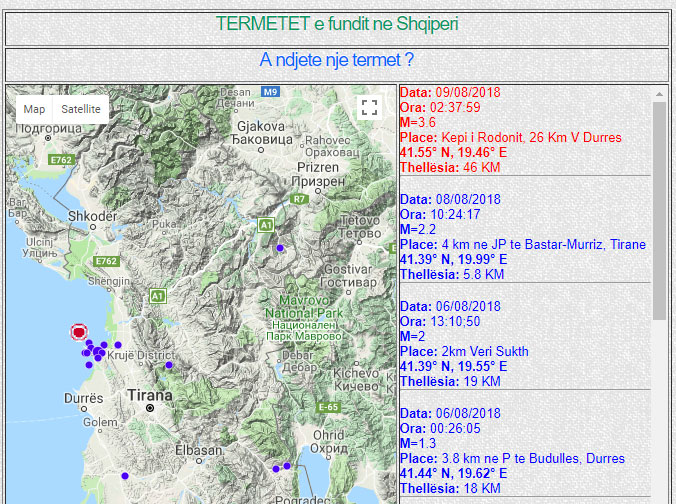This screenshot has width=676, height=504.
Task: Select the Map view type
Action: point(34,109)
